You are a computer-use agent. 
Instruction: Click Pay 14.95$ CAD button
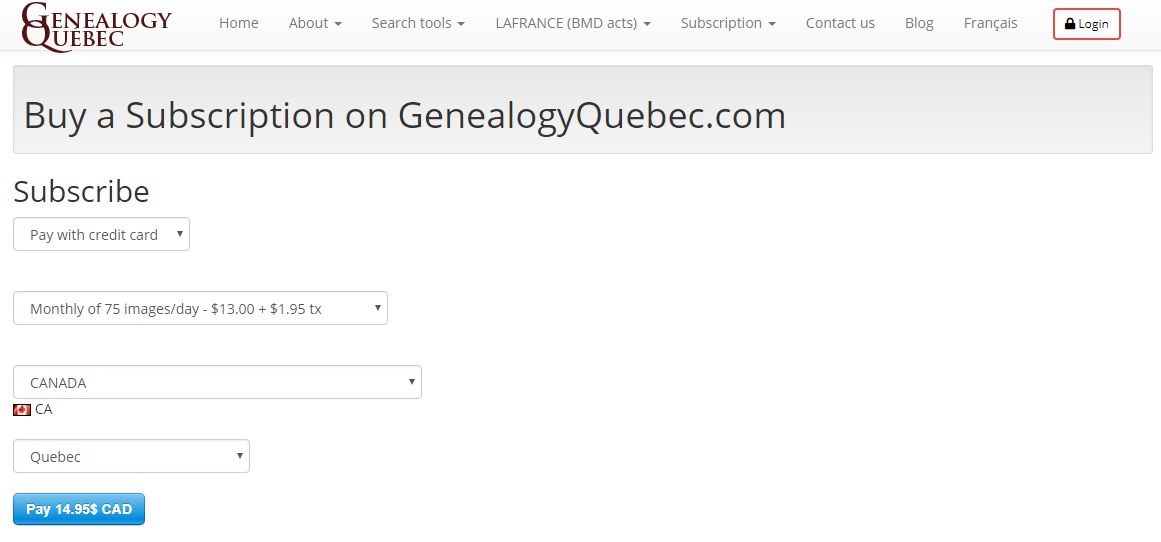[79, 509]
